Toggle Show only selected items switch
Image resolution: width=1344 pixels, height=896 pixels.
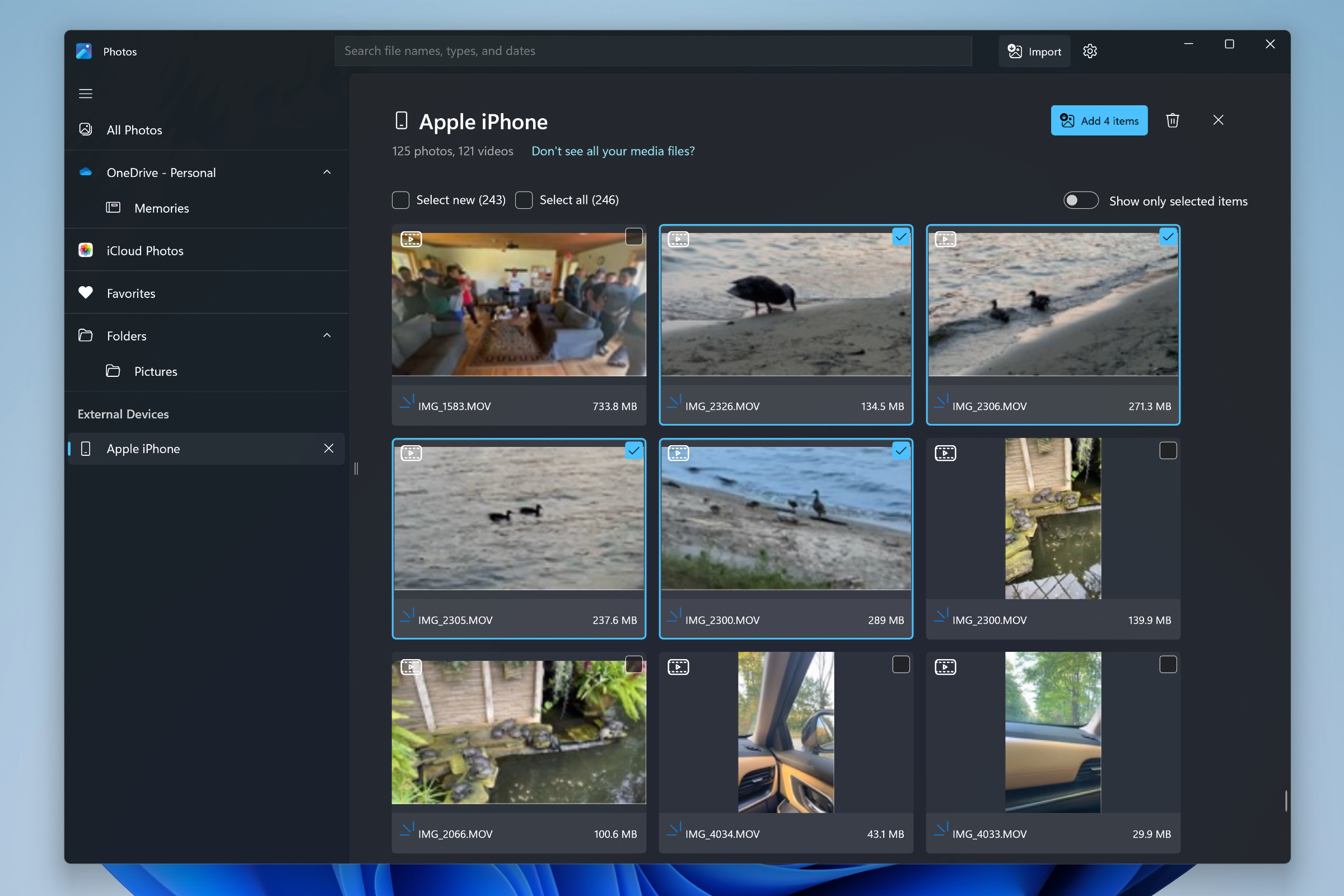coord(1080,200)
